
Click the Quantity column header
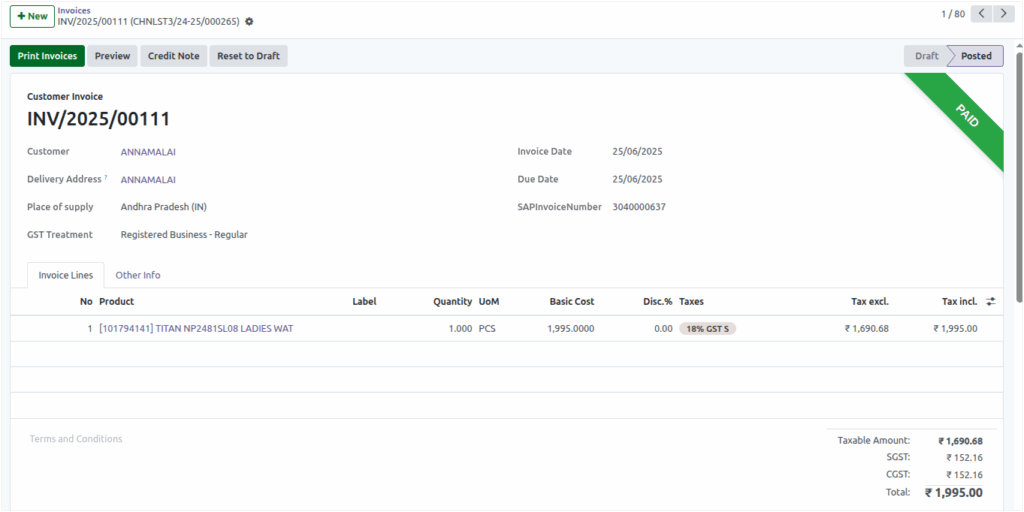(x=452, y=302)
